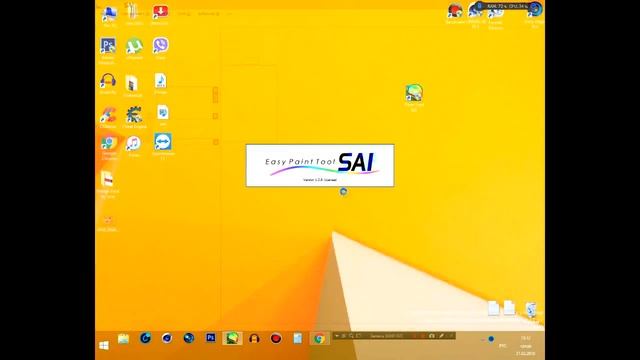
Task: Open the notepad icon in the taskbar
Action: tap(298, 338)
